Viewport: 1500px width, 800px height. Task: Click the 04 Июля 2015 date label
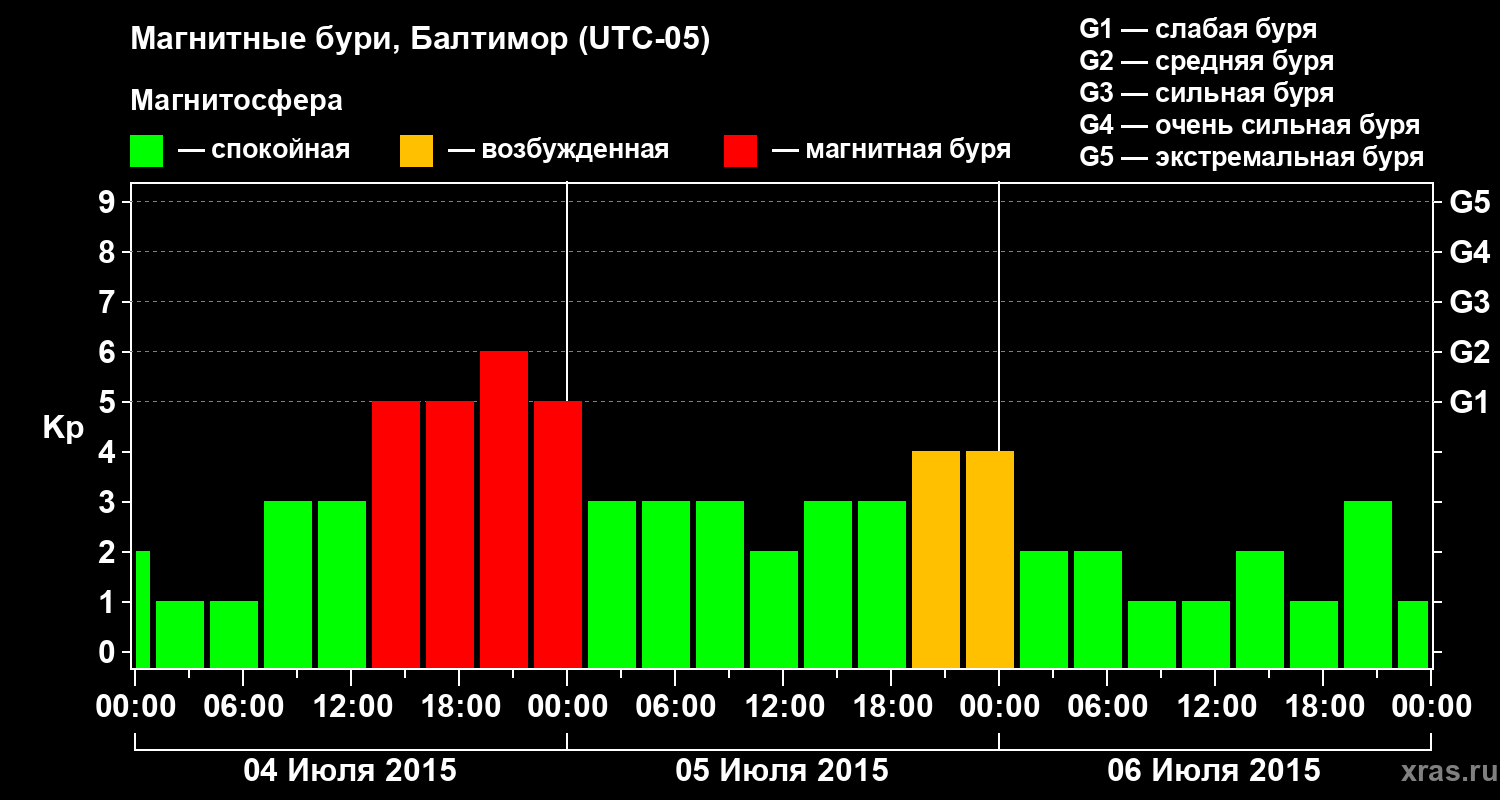[x=350, y=771]
